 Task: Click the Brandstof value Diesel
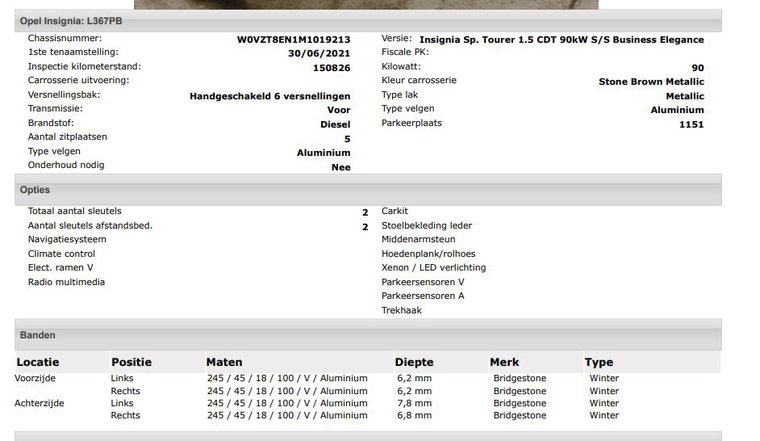point(335,125)
